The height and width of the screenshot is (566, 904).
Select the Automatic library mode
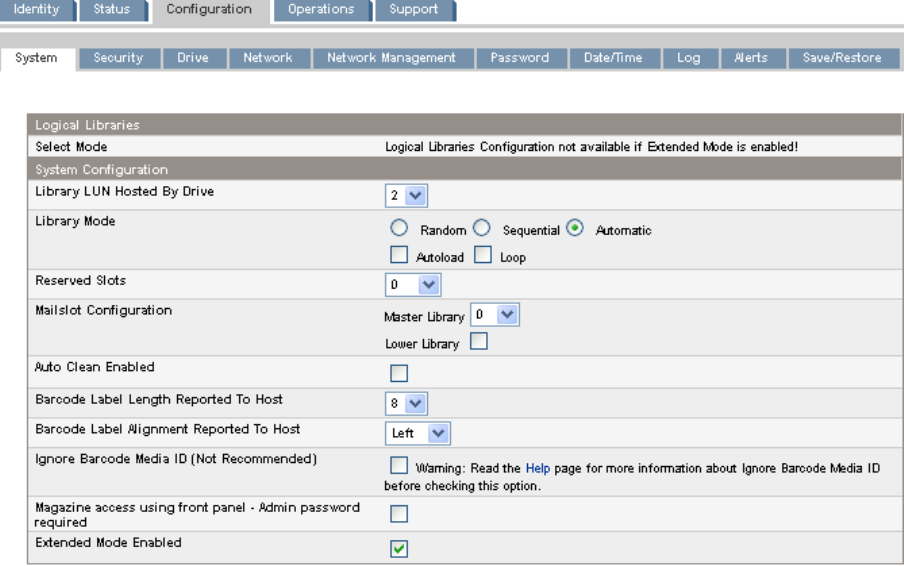(x=575, y=230)
